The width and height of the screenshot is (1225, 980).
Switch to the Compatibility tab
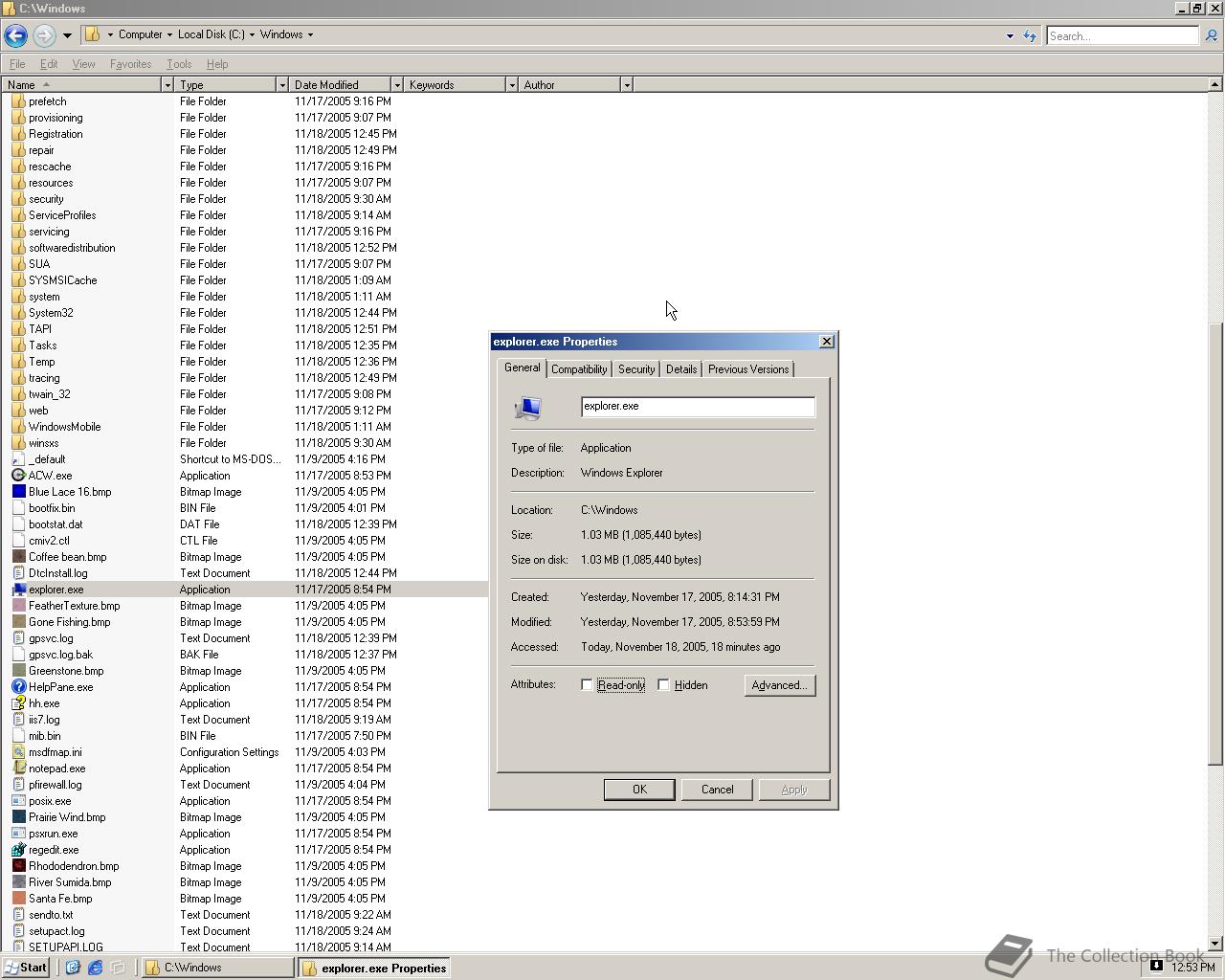[x=579, y=369]
